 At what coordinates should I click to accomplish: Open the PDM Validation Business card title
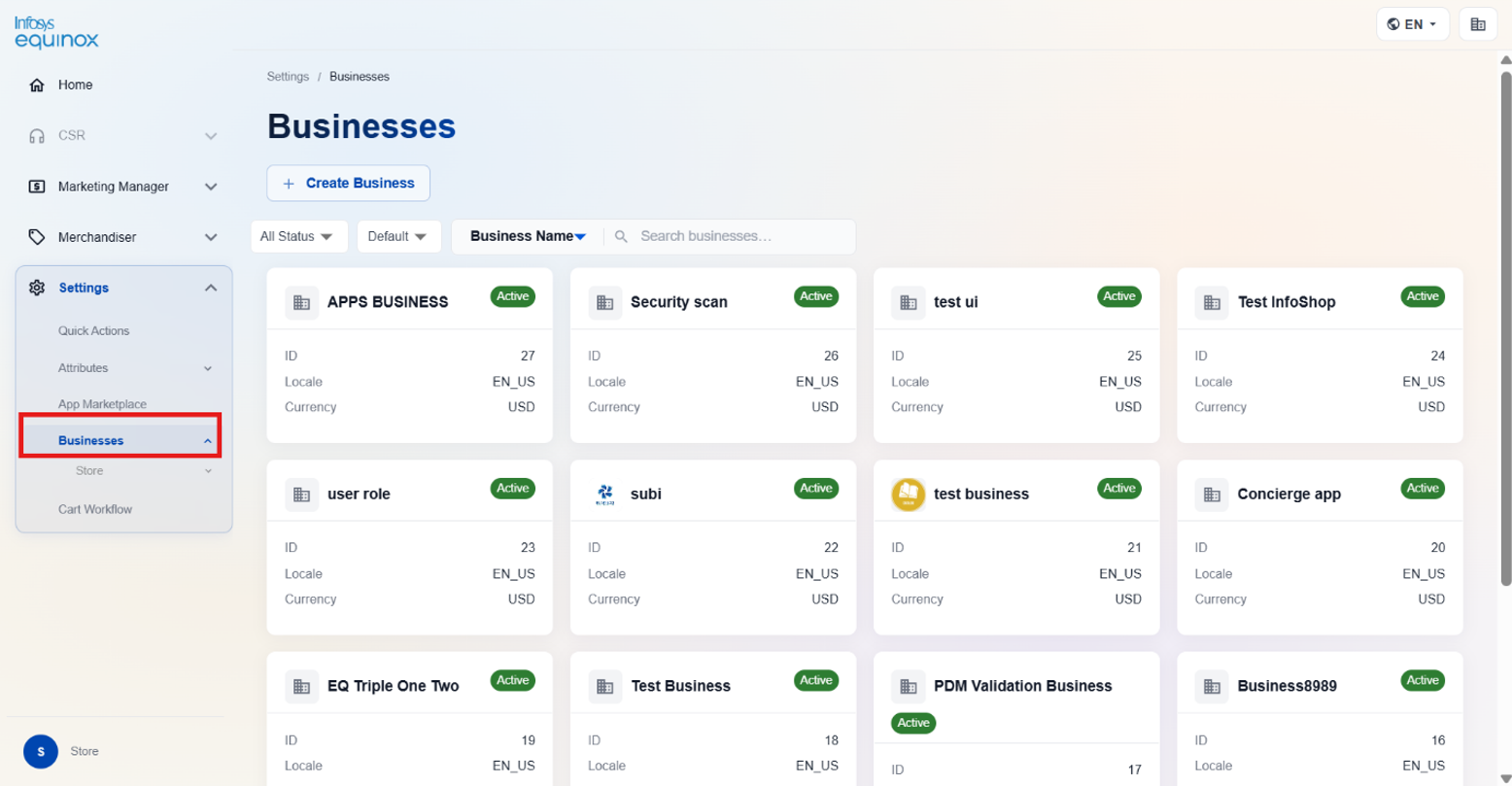click(x=1022, y=687)
